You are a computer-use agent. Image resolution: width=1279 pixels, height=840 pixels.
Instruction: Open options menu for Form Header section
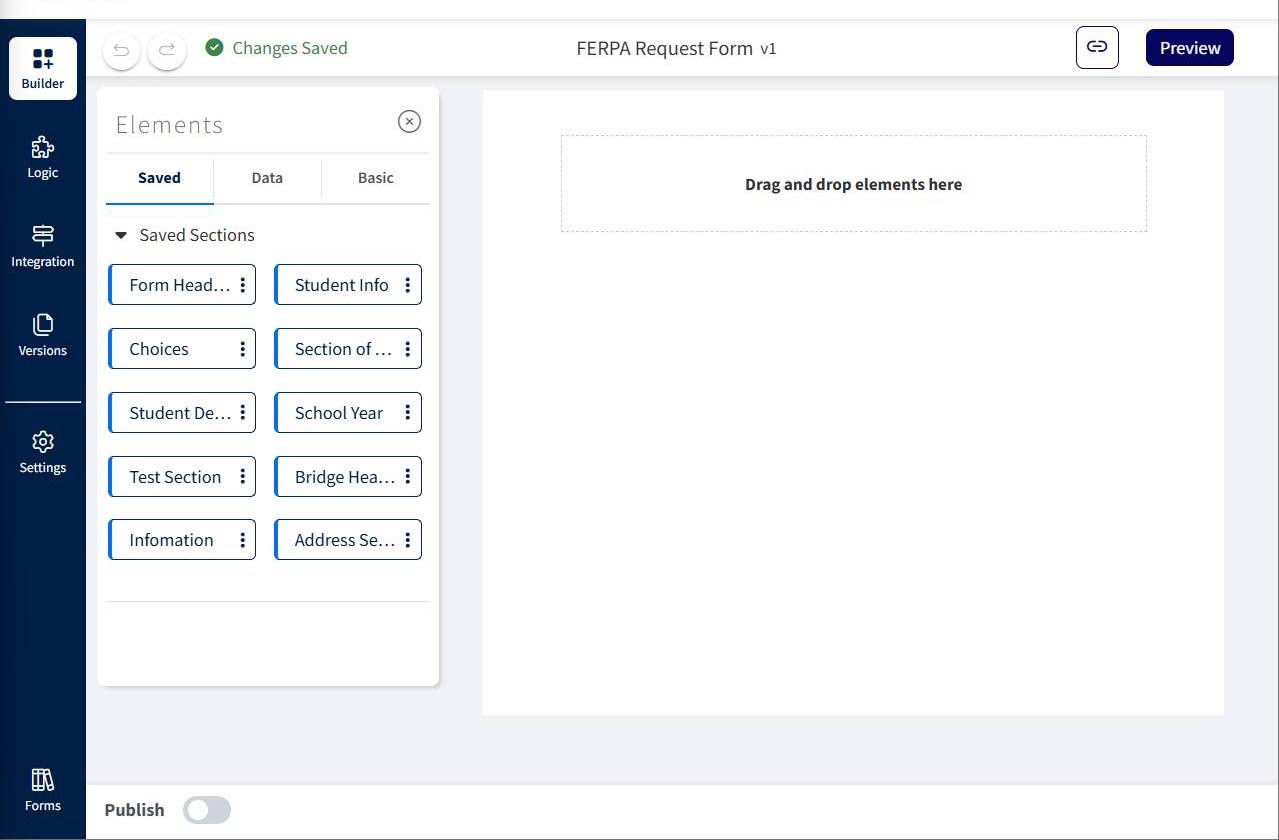(x=243, y=284)
